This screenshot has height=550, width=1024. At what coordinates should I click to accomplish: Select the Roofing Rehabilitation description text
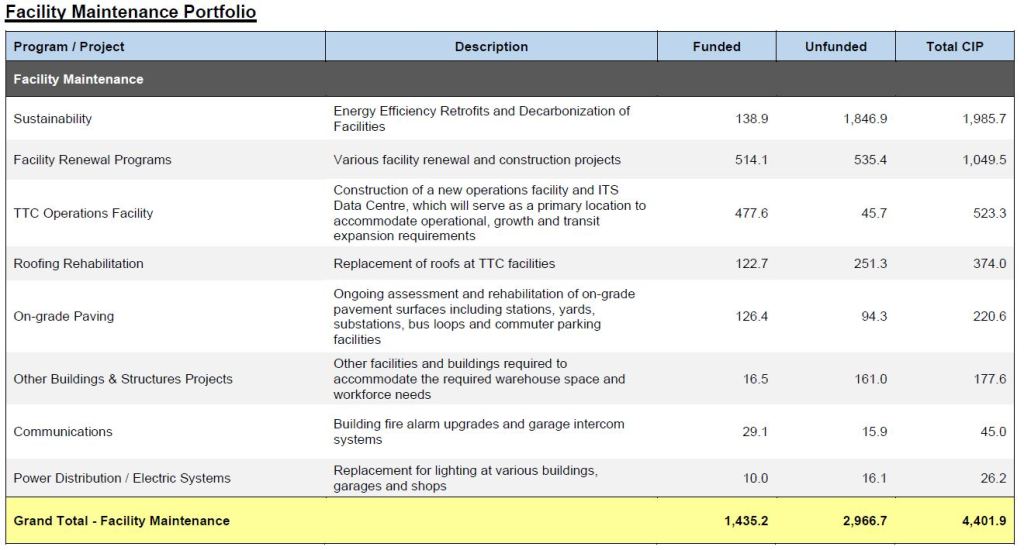click(x=444, y=264)
